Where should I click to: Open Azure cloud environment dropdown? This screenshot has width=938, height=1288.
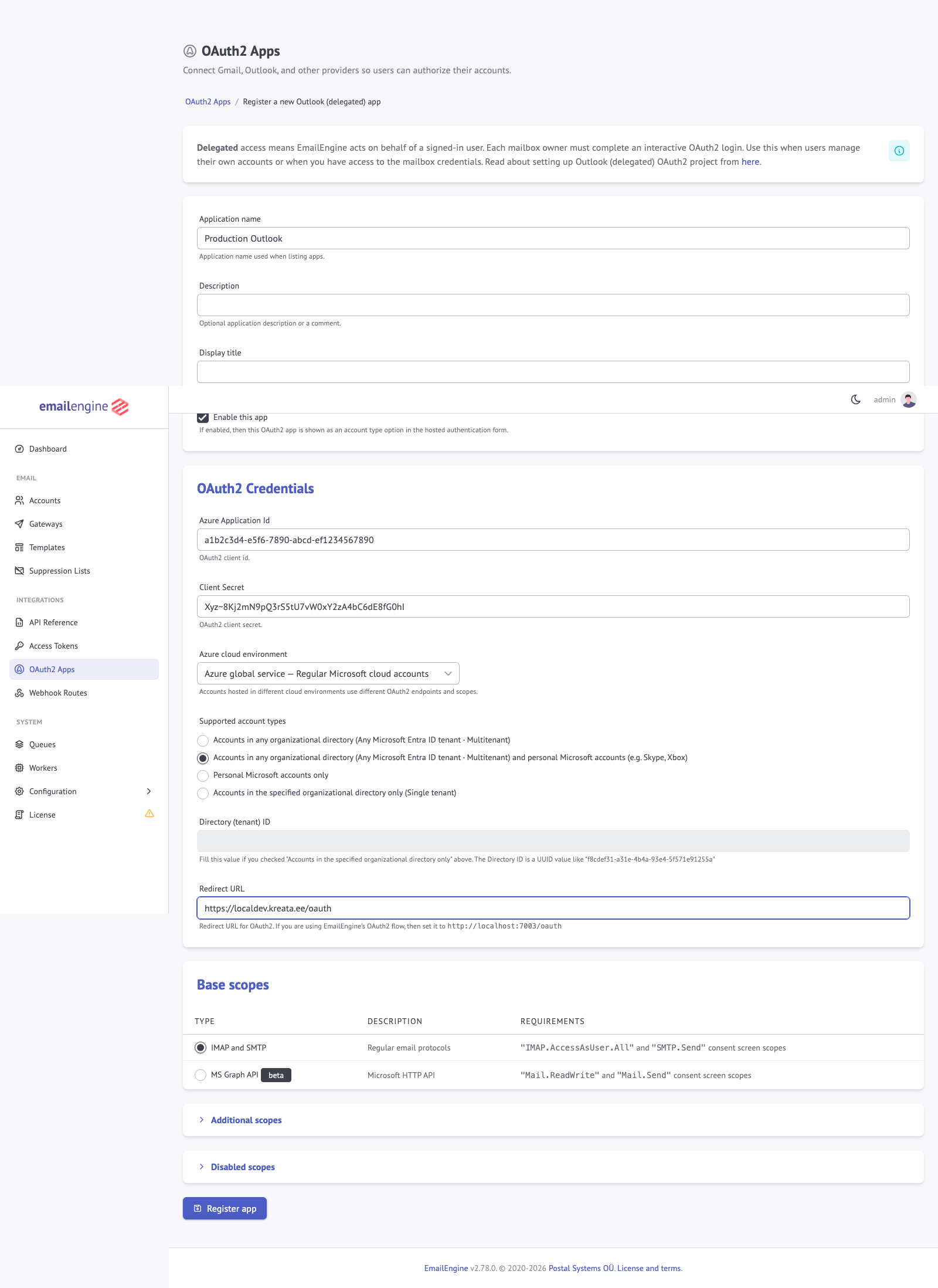328,673
